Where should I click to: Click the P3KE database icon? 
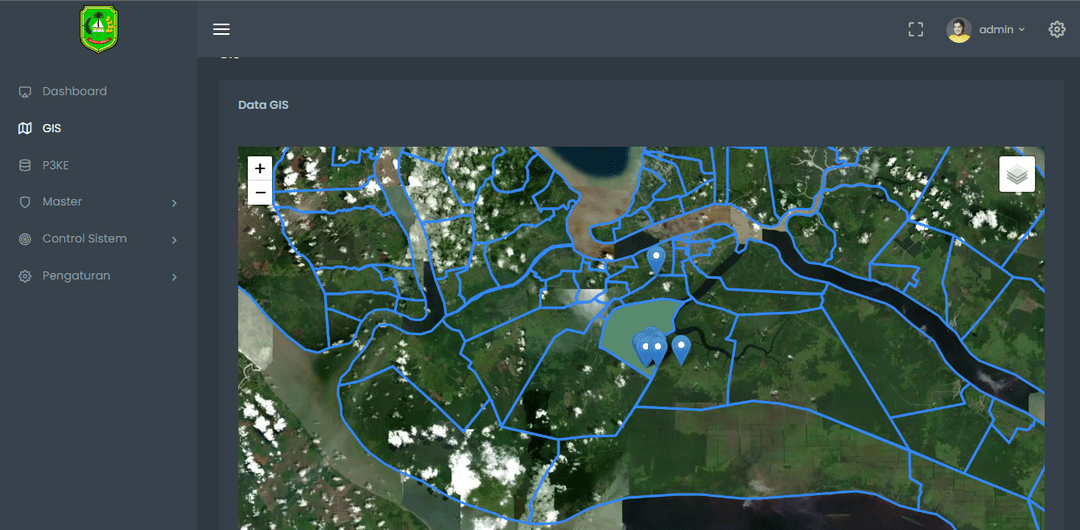25,165
